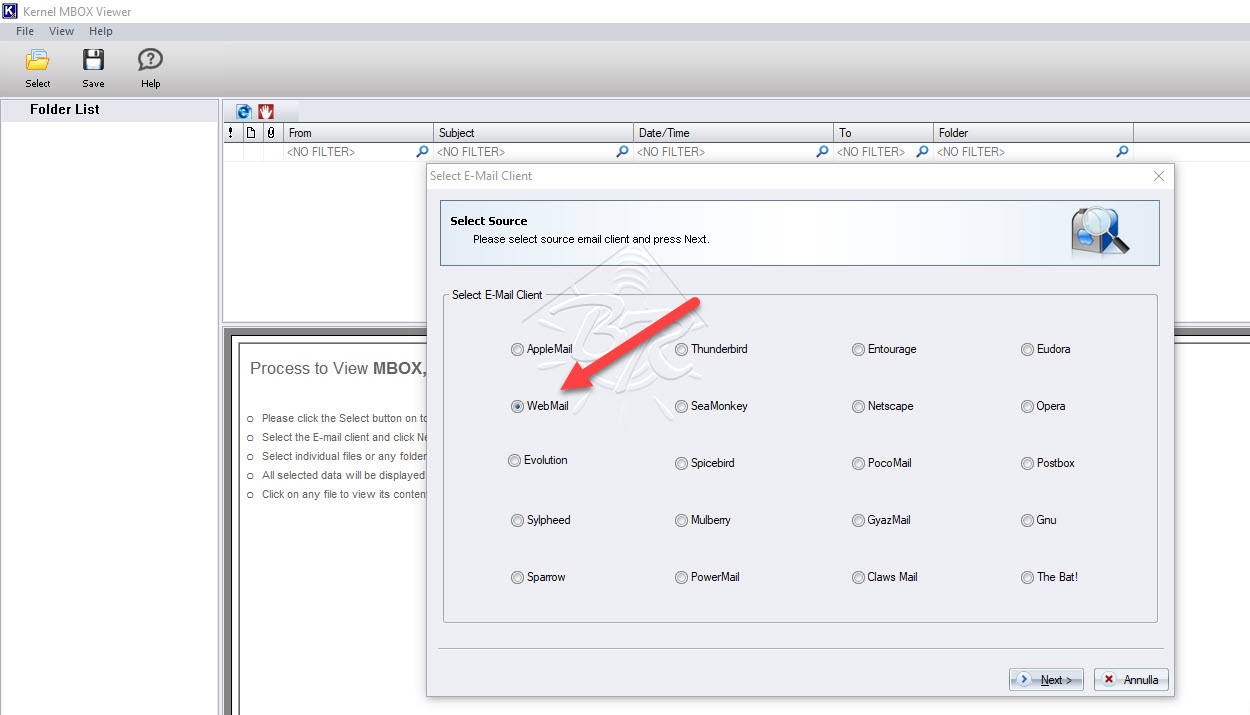Choose SeaMonkey as the email client

(x=681, y=406)
